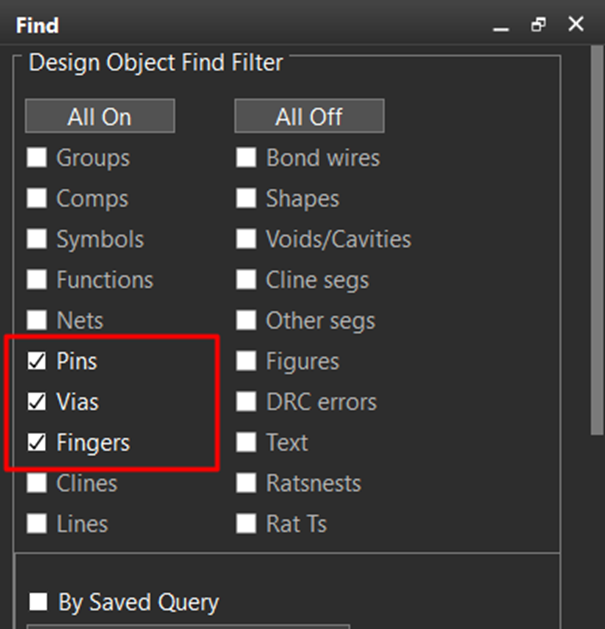Enable the Clines checkbox
Screen dimensions: 605x629
tap(37, 484)
